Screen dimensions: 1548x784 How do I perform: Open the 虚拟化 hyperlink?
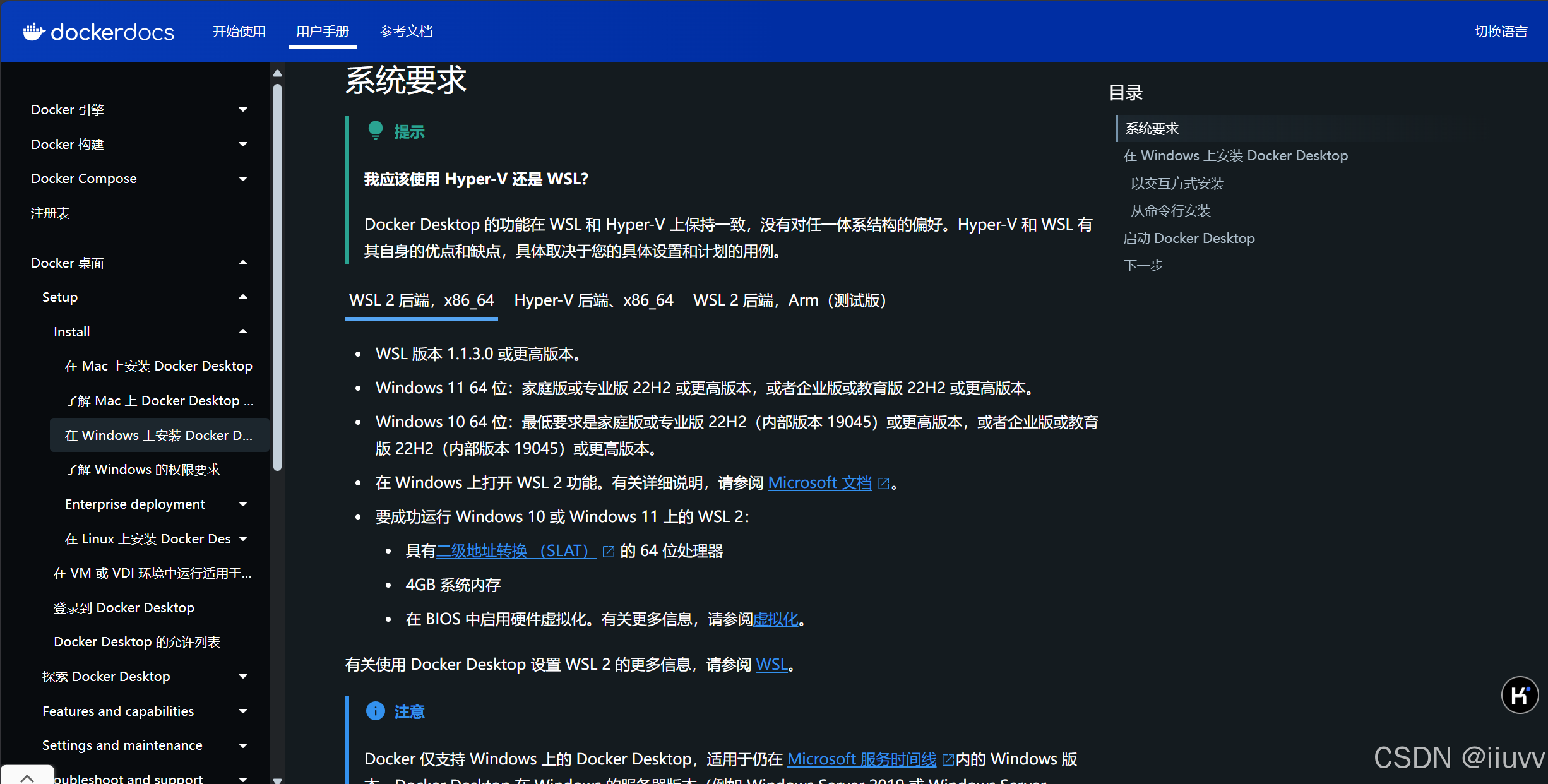click(775, 619)
